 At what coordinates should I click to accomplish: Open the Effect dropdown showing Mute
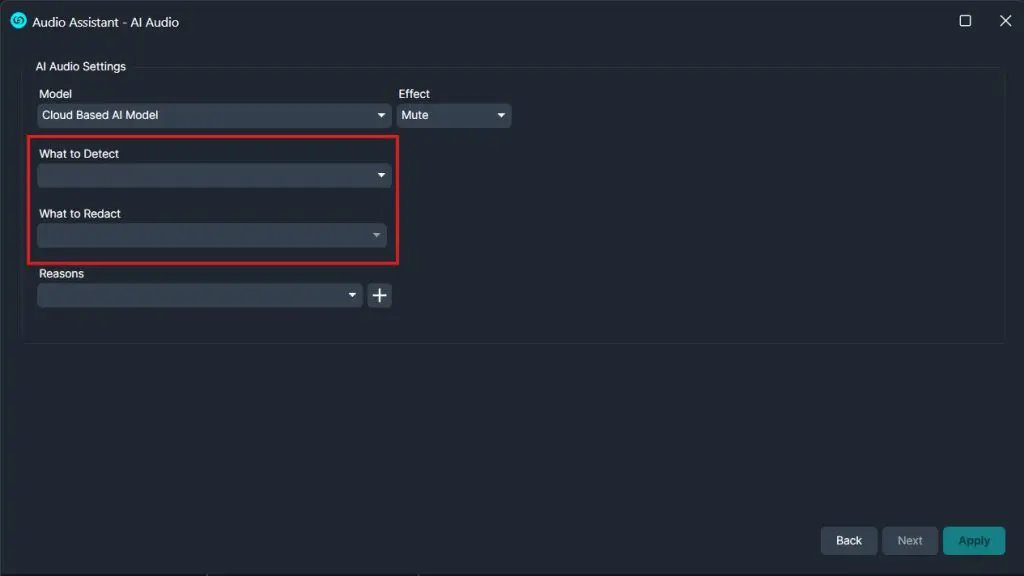pos(454,116)
